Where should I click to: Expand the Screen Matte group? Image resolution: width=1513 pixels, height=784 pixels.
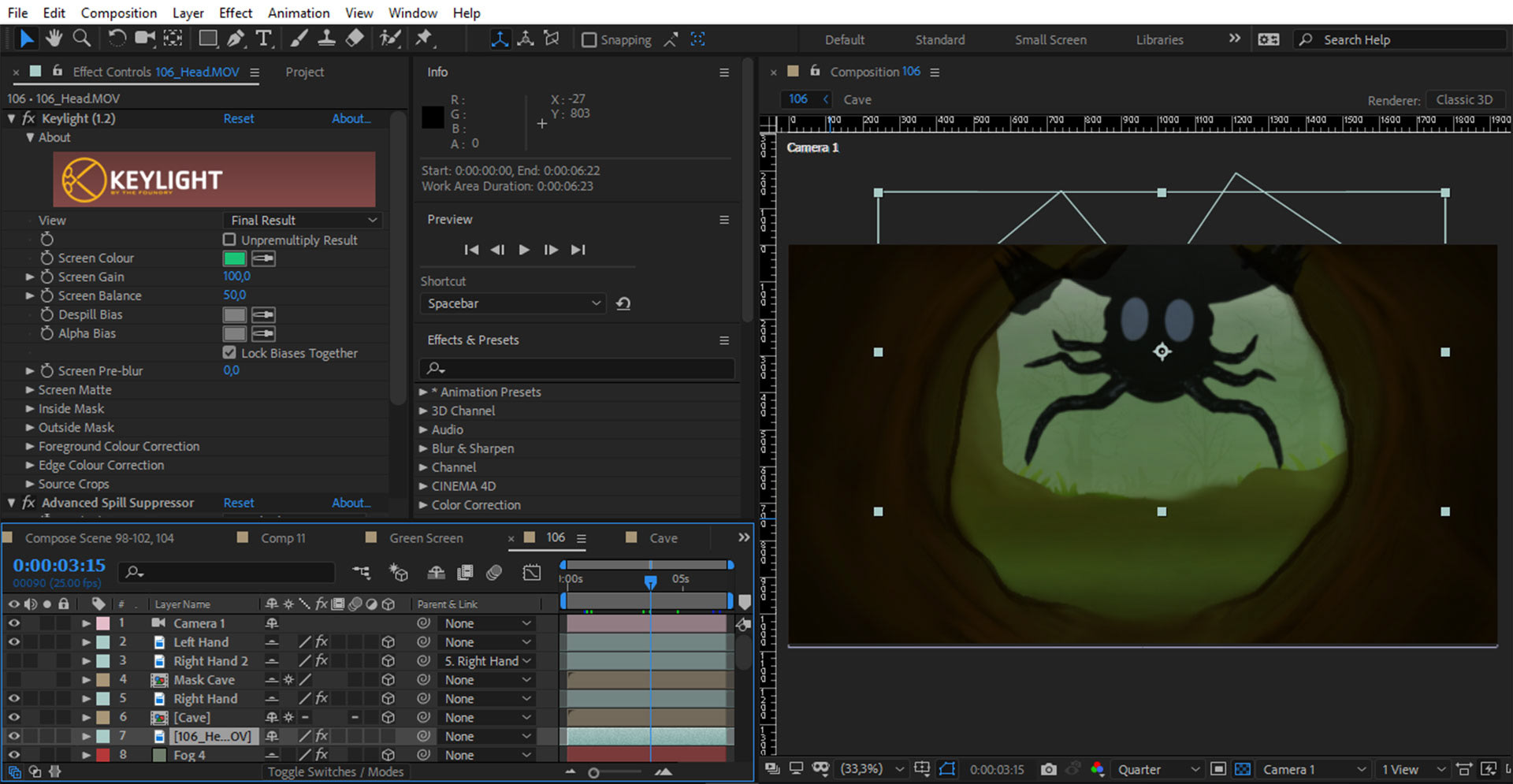point(30,390)
